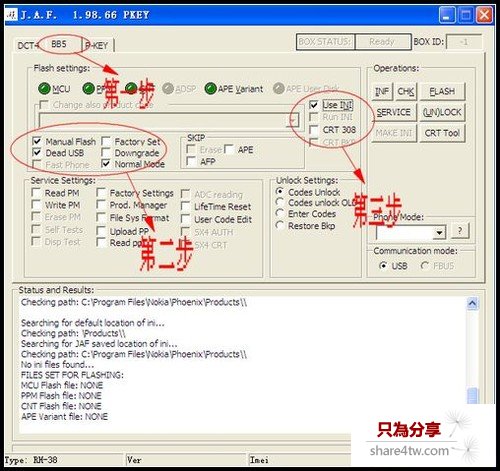Enable the LifeTime Reset checkbox
500x471 pixels.
(x=185, y=206)
